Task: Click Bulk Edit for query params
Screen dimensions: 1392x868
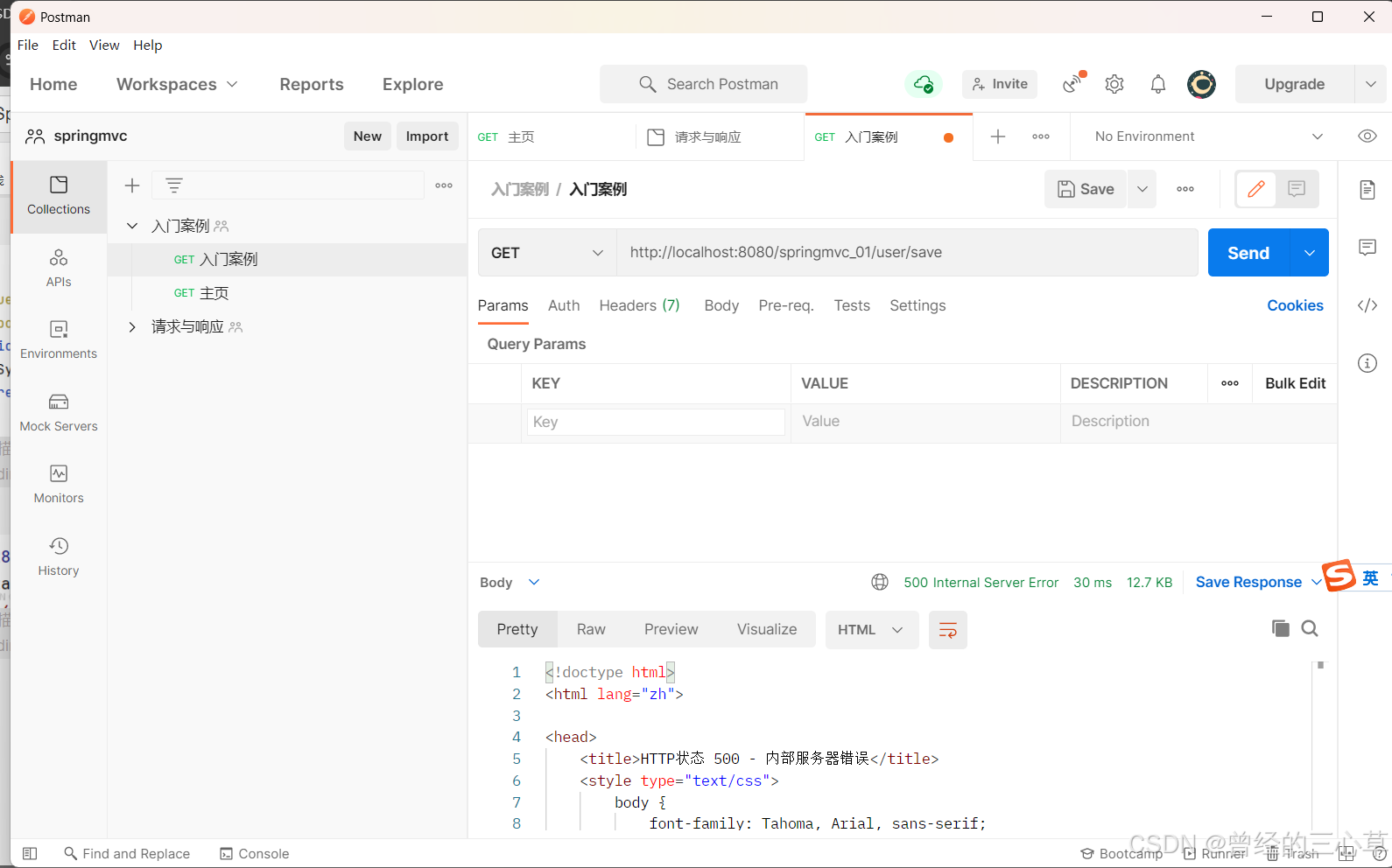Action: point(1295,383)
